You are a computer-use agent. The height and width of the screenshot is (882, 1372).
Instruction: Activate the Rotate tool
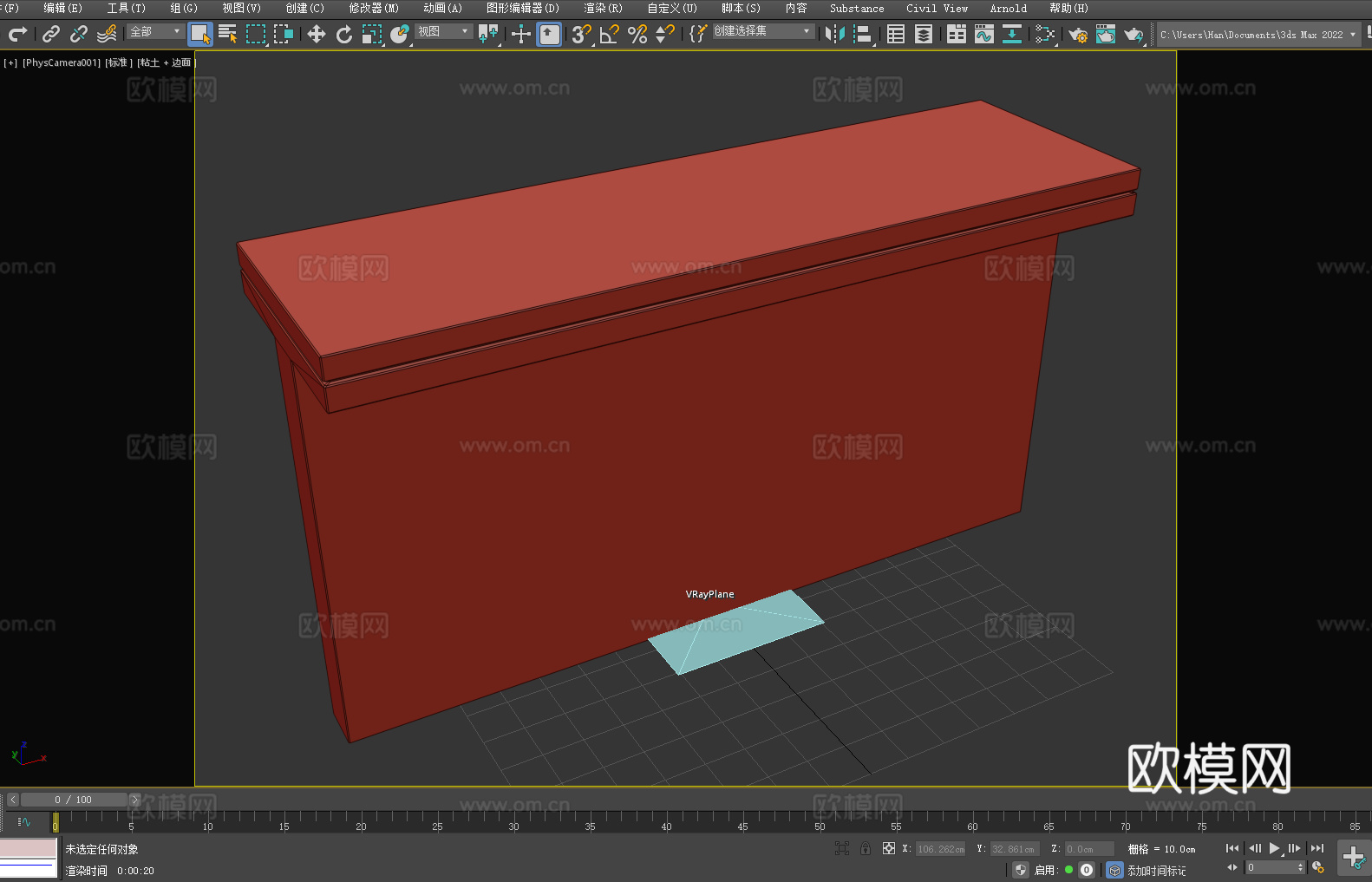point(344,34)
